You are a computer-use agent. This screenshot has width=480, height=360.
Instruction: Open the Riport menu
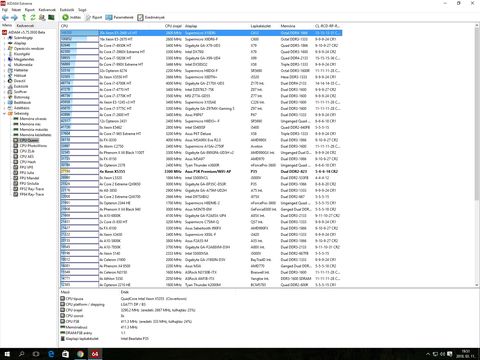30,10
